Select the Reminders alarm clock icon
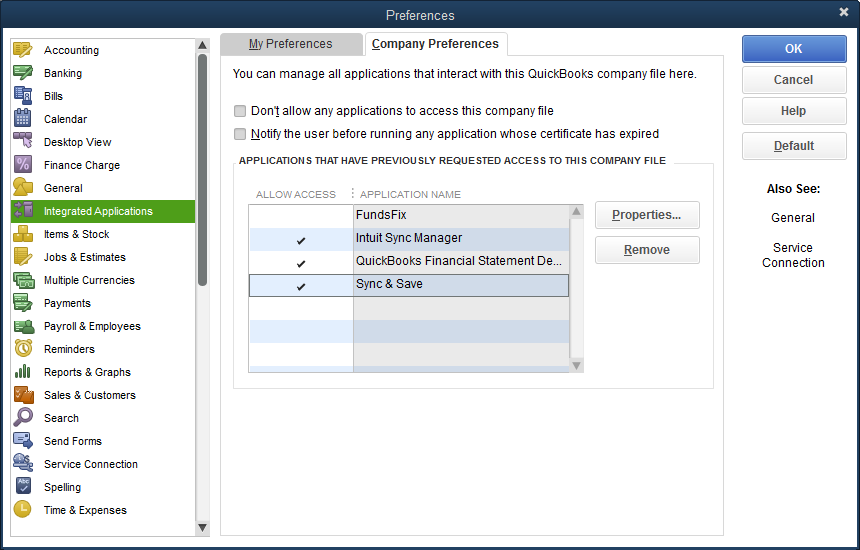The height and width of the screenshot is (550, 860). [23, 349]
